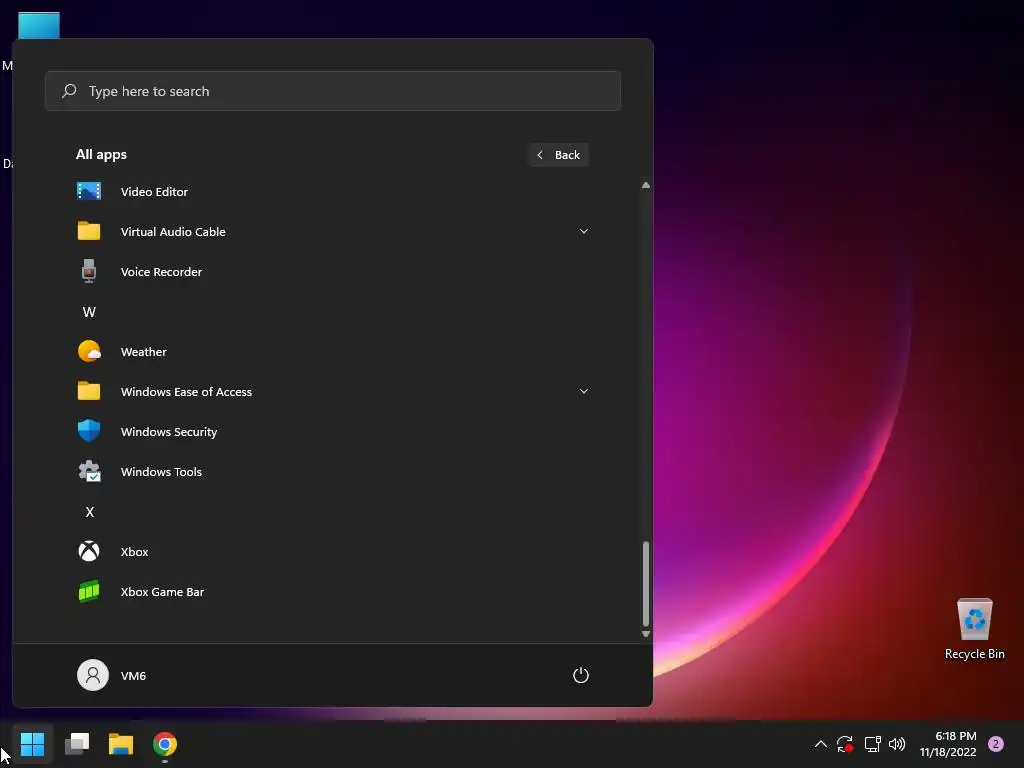Open the Video Editor app icon
Screen dimensions: 1024x768
89,191
